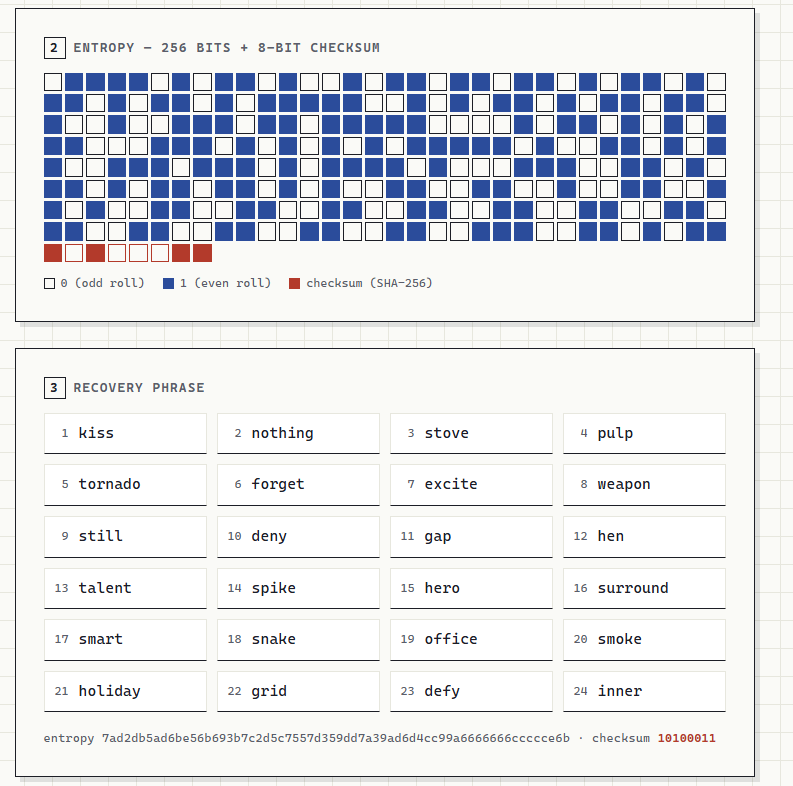Image resolution: width=793 pixels, height=786 pixels.
Task: Toggle the first red checksum bit cell
Action: click(53, 253)
